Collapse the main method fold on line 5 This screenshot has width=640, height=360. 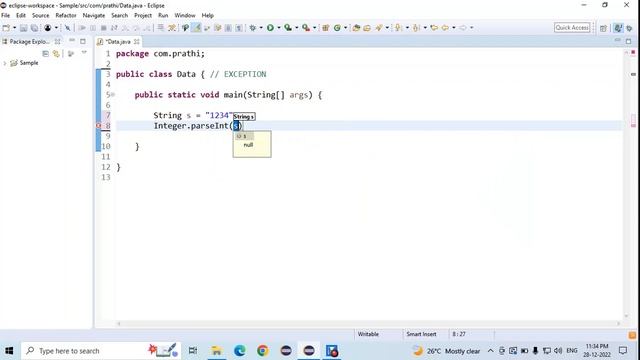(113, 95)
